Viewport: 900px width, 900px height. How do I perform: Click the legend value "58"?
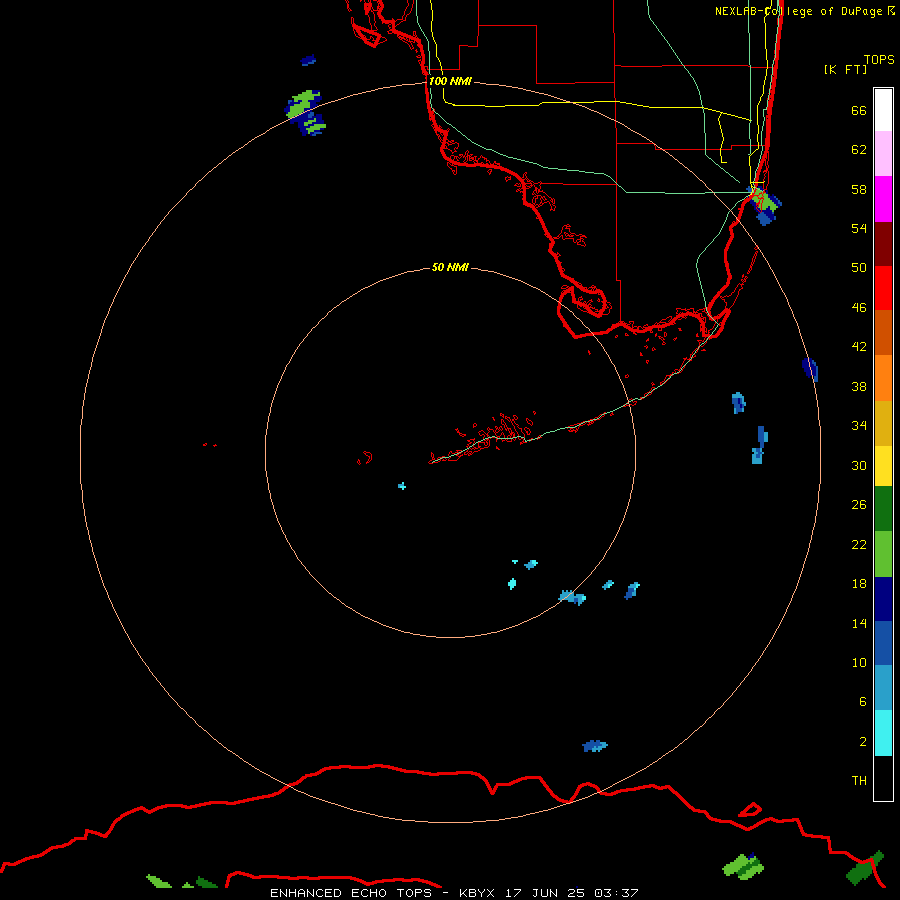[x=859, y=189]
